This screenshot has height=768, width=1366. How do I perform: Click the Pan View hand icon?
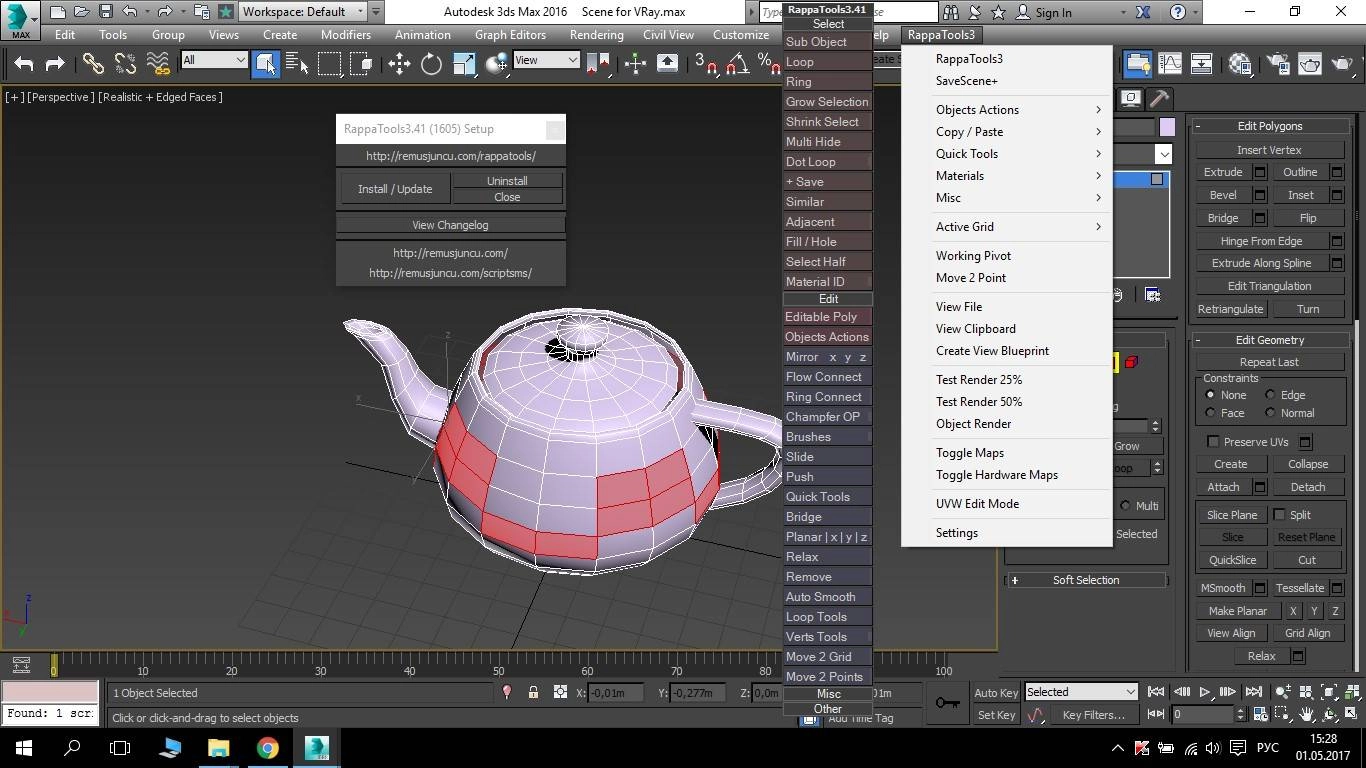pos(1306,715)
